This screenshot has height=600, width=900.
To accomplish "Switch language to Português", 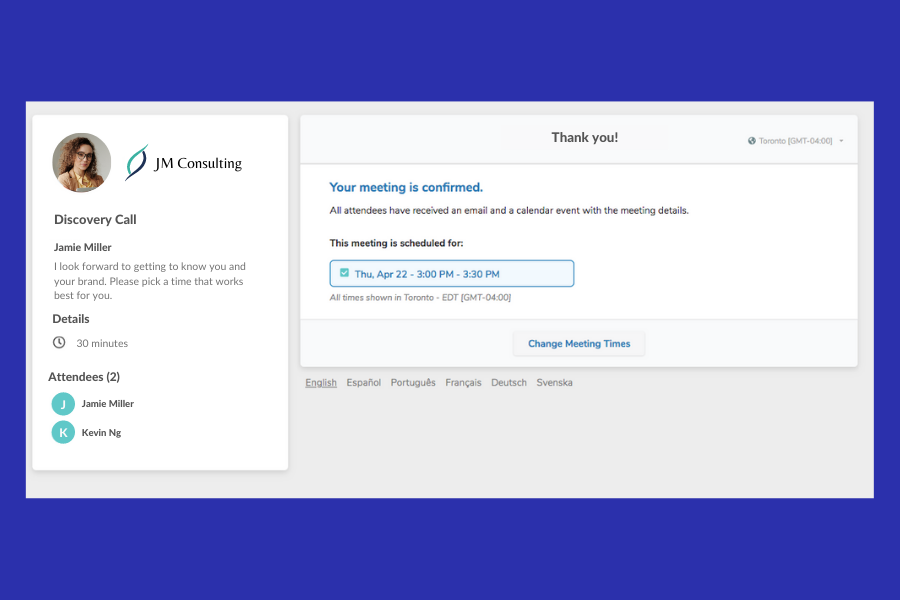I will click(413, 382).
